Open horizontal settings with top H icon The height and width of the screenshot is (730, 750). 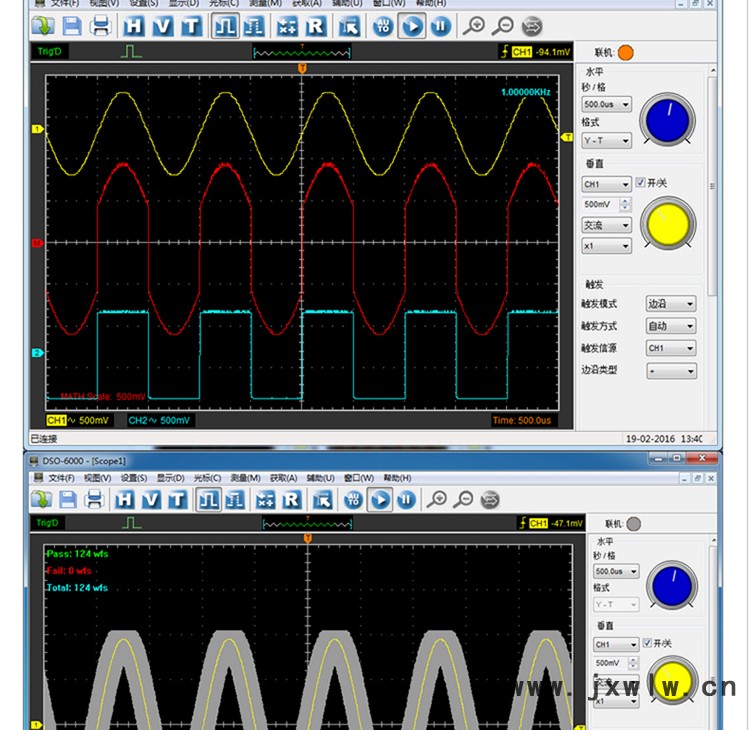[x=134, y=26]
